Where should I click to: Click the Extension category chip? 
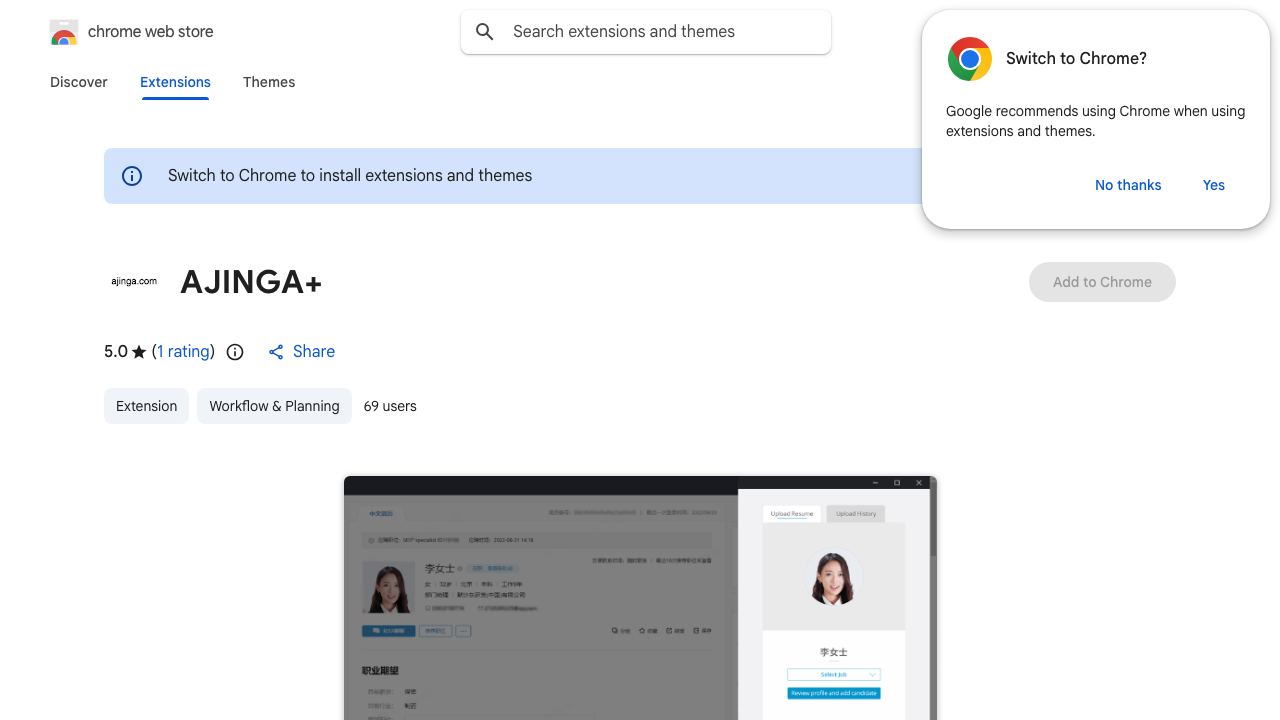146,406
